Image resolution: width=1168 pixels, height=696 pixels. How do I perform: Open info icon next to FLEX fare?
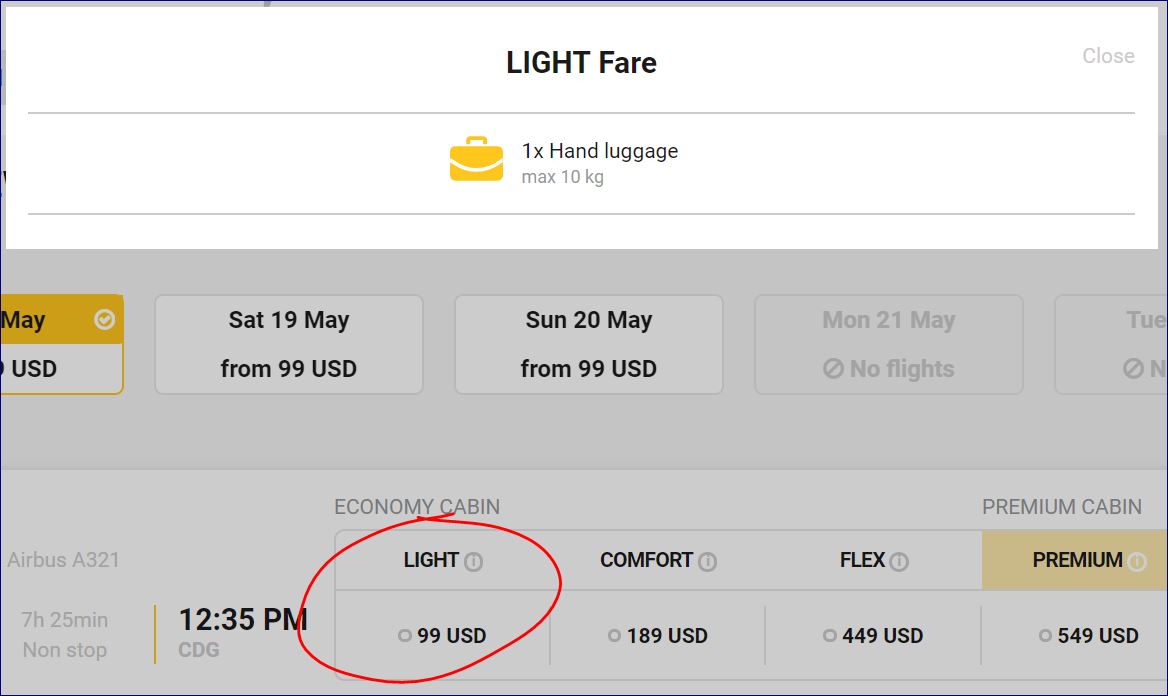click(x=899, y=562)
